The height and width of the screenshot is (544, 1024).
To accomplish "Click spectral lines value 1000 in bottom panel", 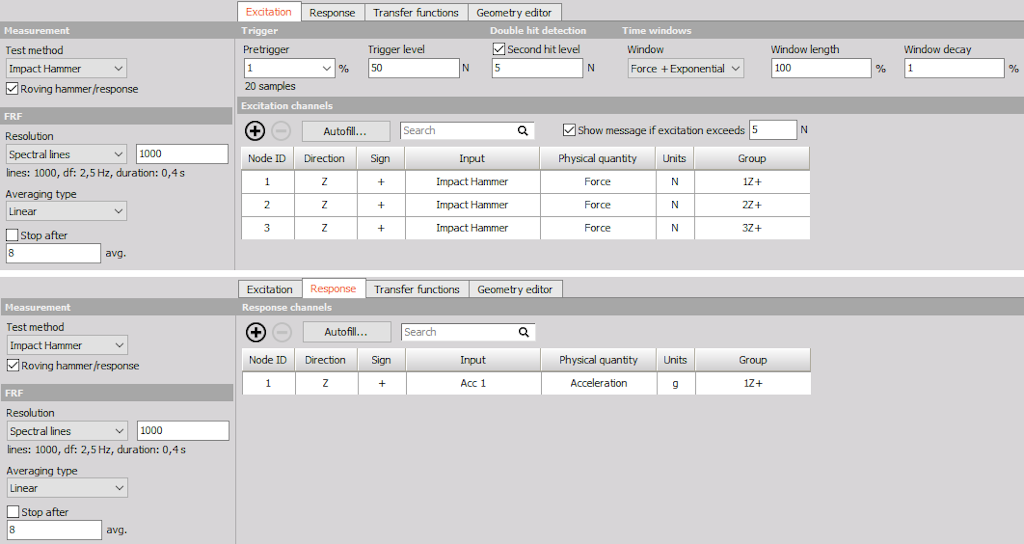I will coord(183,431).
